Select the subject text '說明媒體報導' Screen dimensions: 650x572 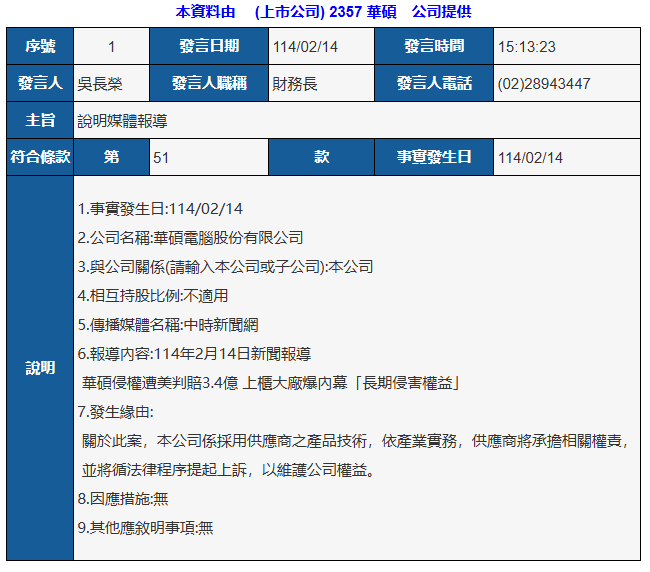point(122,121)
